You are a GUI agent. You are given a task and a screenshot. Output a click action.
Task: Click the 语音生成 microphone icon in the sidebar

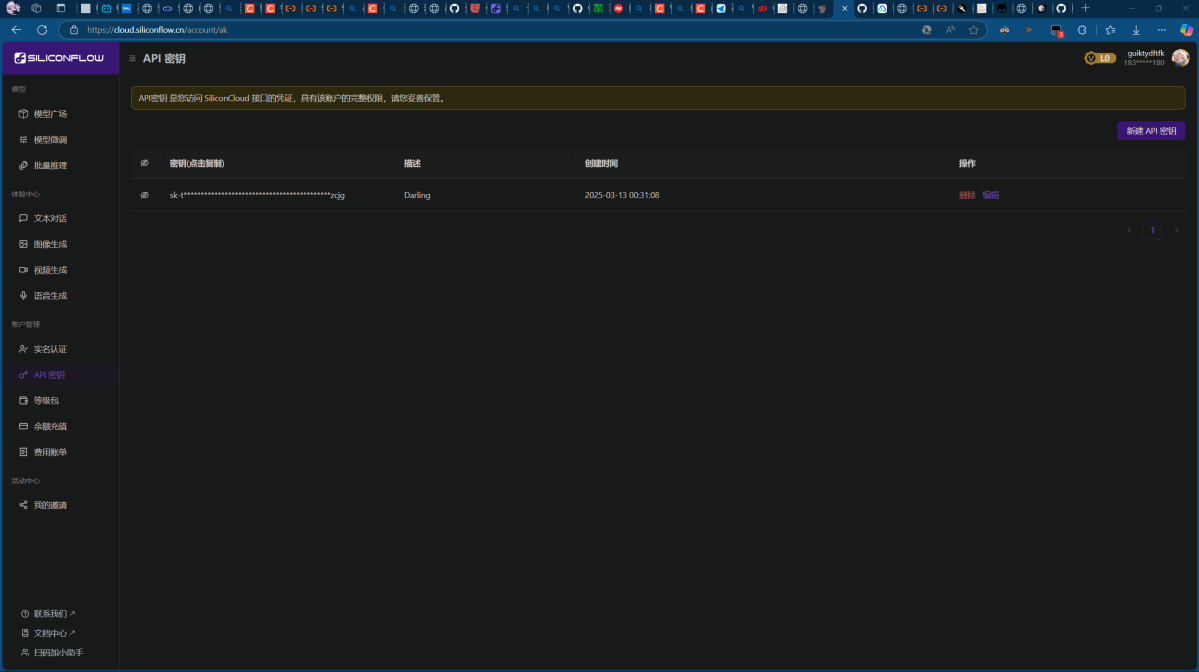pyautogui.click(x=24, y=296)
